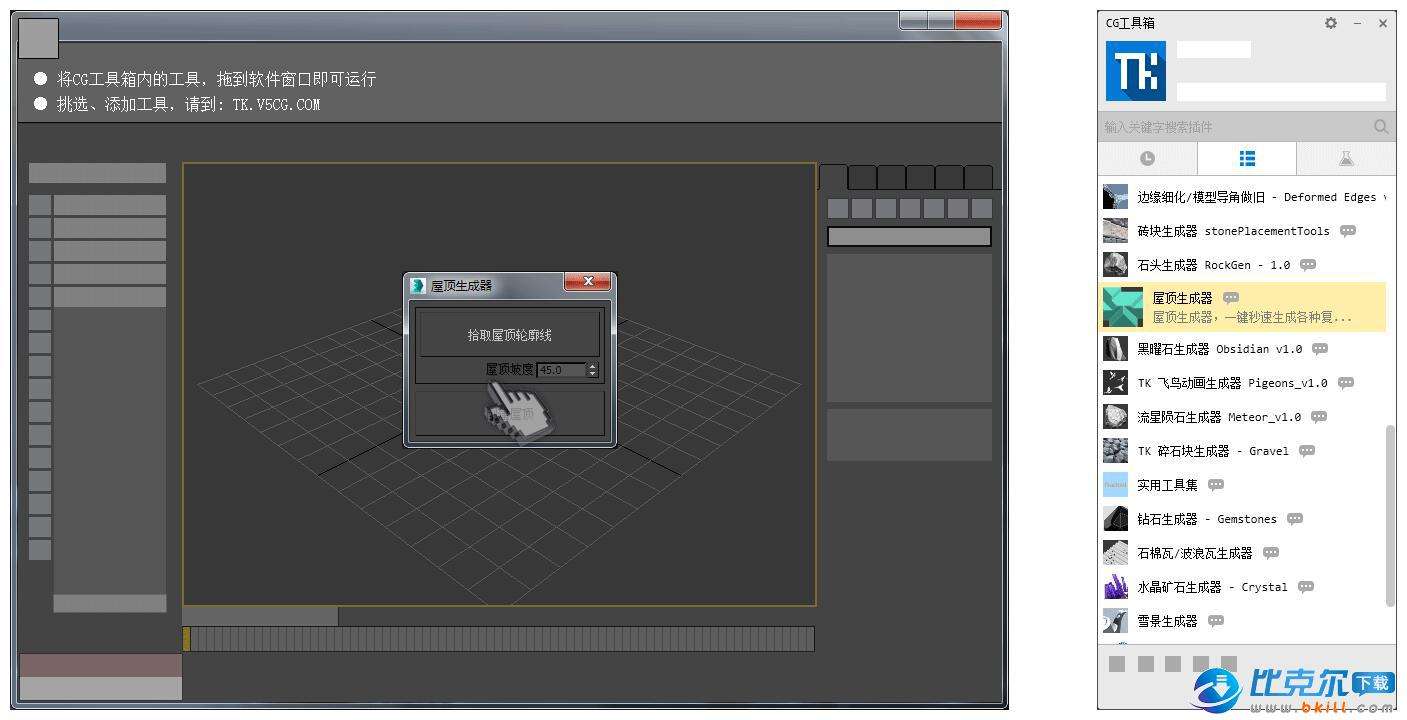Close the 屋顶生成器 dialog
The width and height of the screenshot is (1407, 720).
(x=587, y=282)
